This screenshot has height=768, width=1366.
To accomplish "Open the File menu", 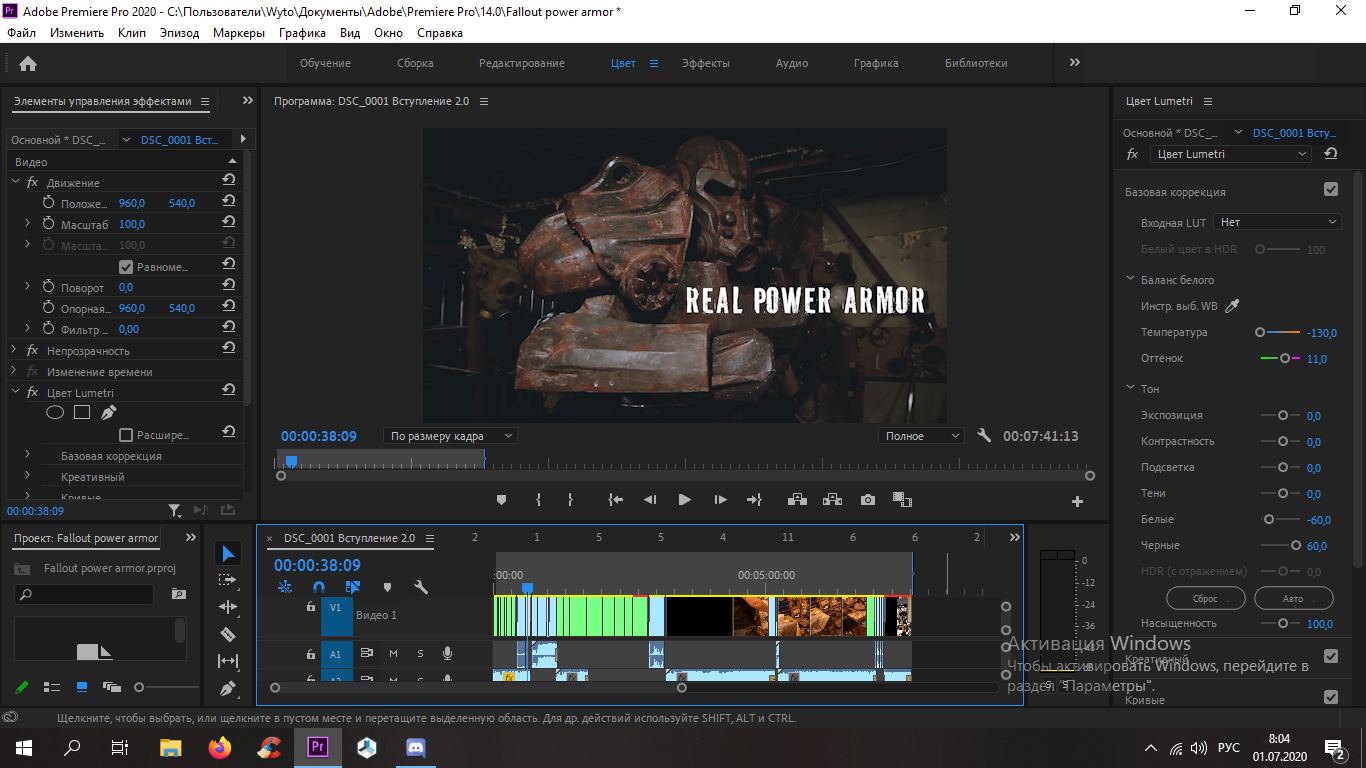I will click(21, 33).
